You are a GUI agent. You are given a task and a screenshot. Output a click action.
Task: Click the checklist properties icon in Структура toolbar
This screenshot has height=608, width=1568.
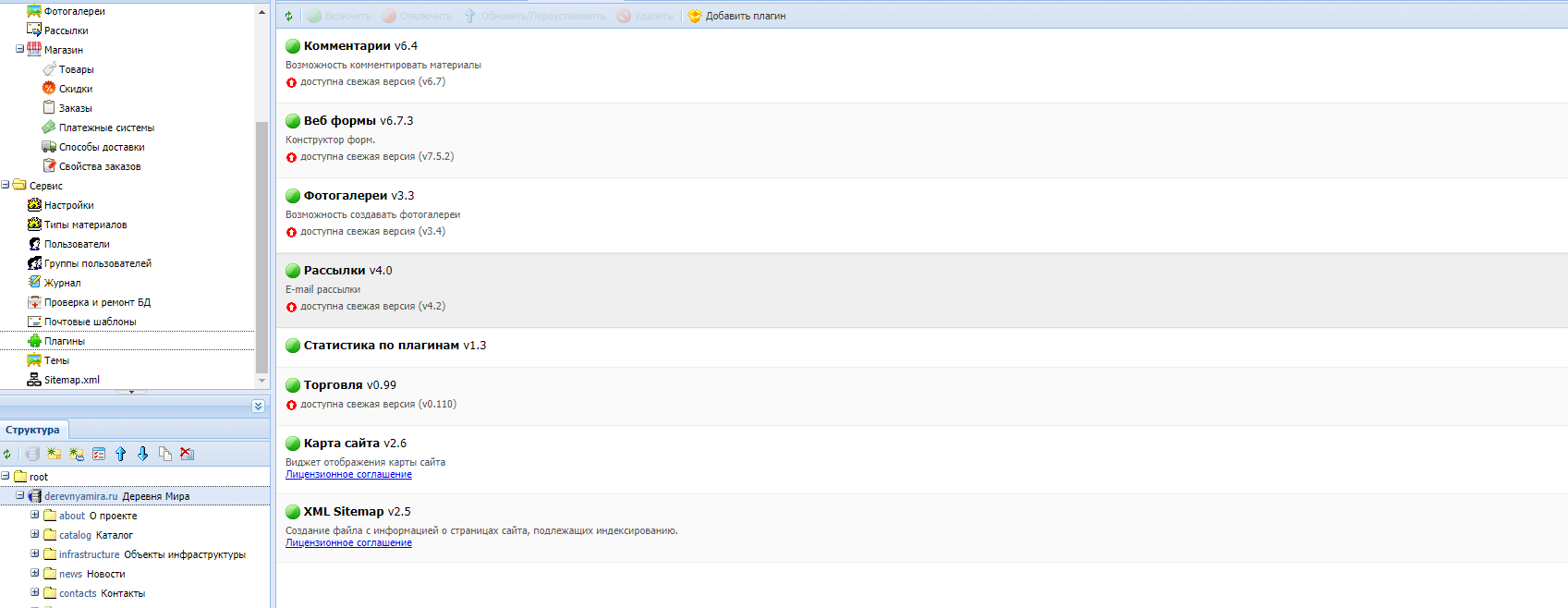tap(98, 454)
